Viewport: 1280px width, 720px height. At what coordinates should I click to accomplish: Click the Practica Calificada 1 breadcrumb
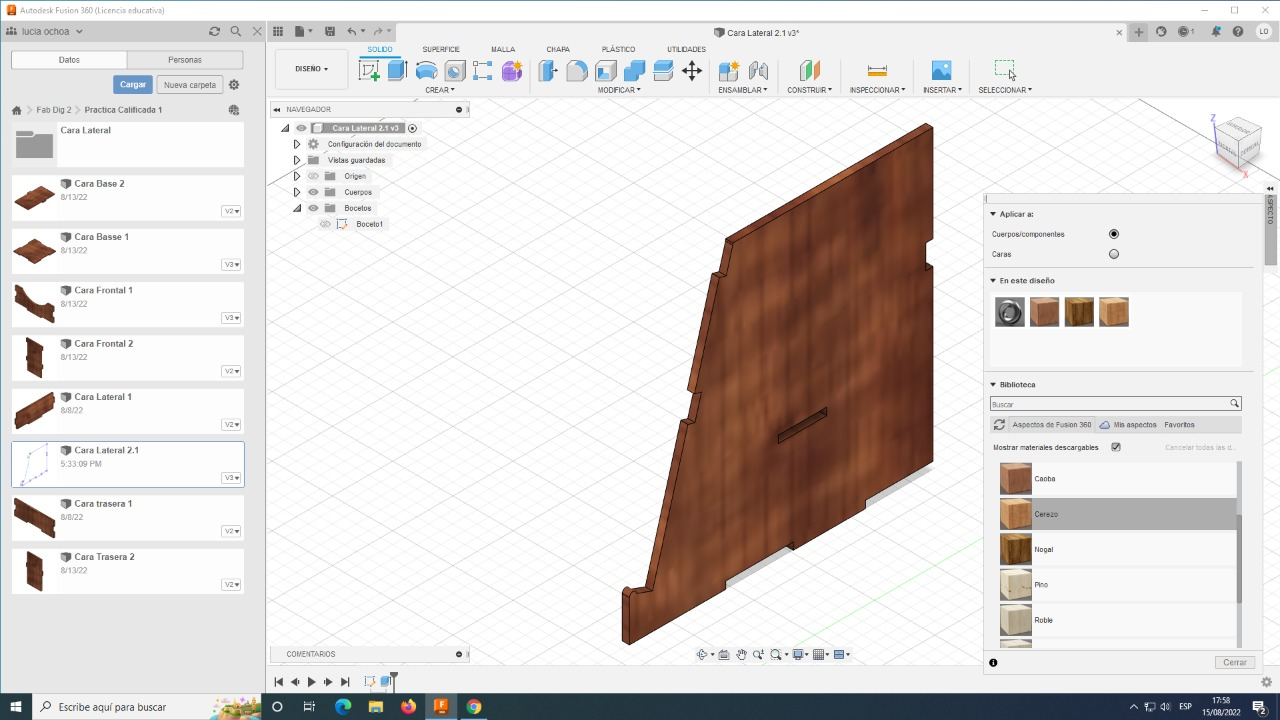click(x=123, y=110)
